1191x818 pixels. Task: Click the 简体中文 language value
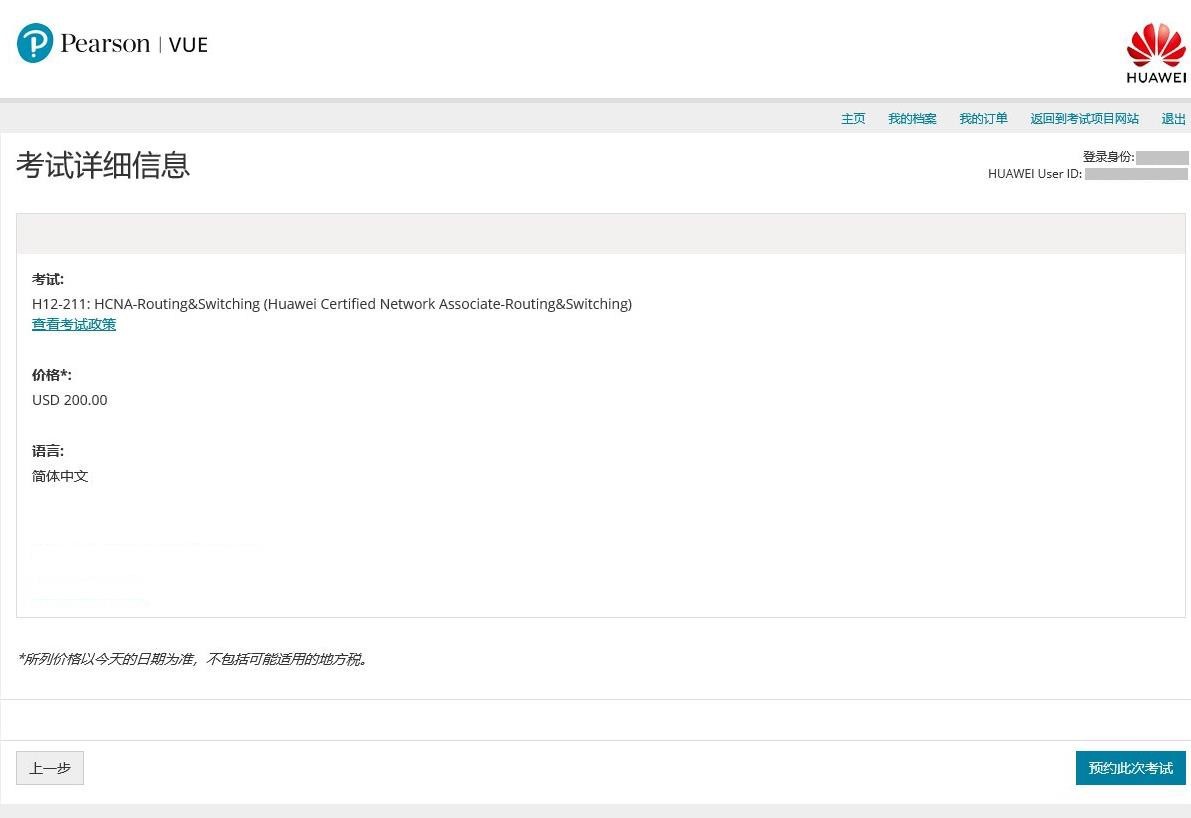pos(60,476)
